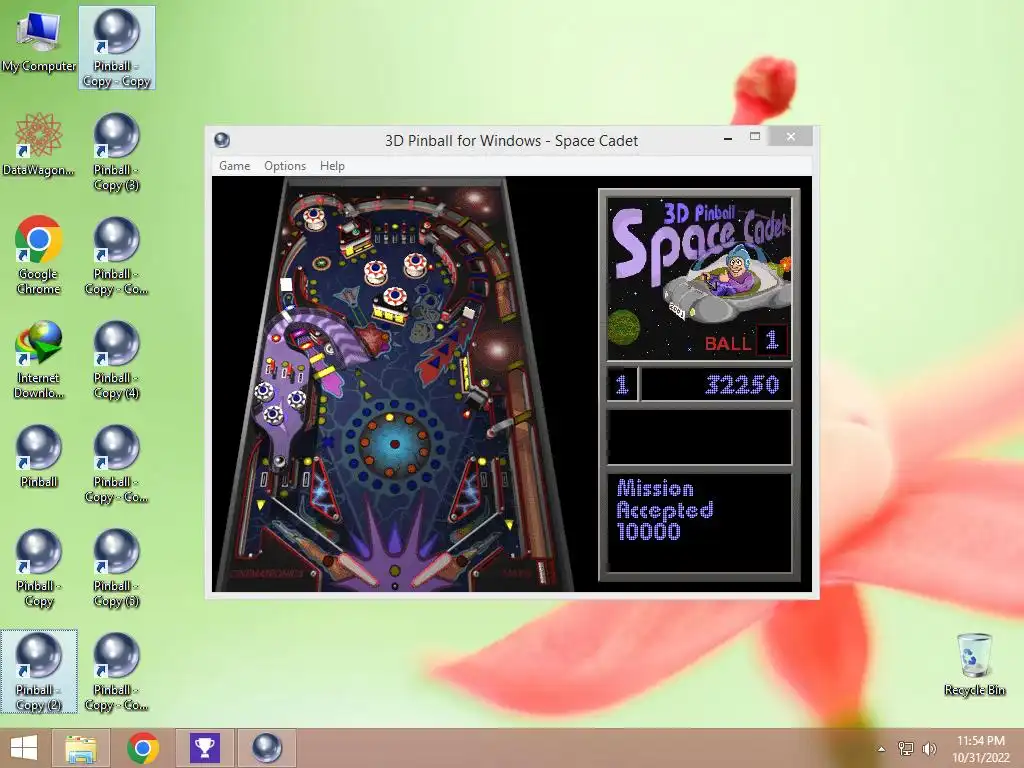1024x768 pixels.
Task: Click the network tray icon
Action: coord(906,749)
